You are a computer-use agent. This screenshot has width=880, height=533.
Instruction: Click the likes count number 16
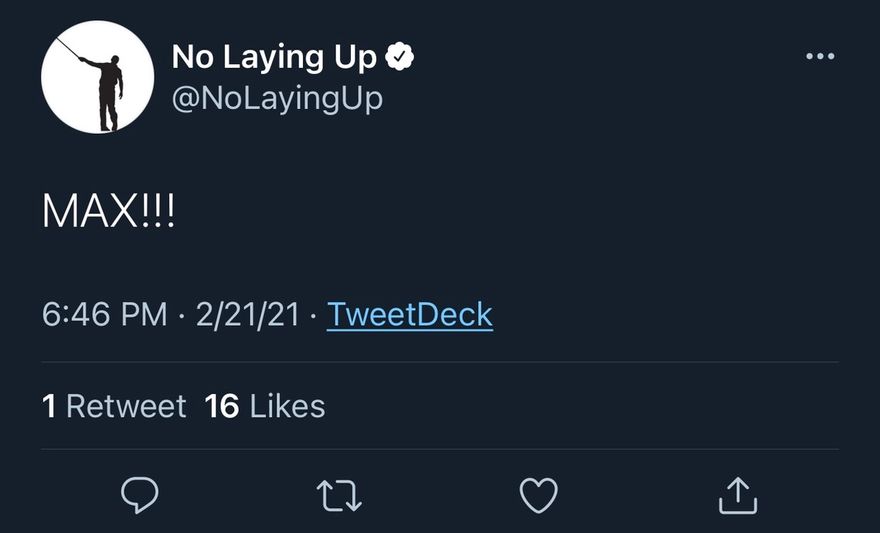pyautogui.click(x=221, y=406)
